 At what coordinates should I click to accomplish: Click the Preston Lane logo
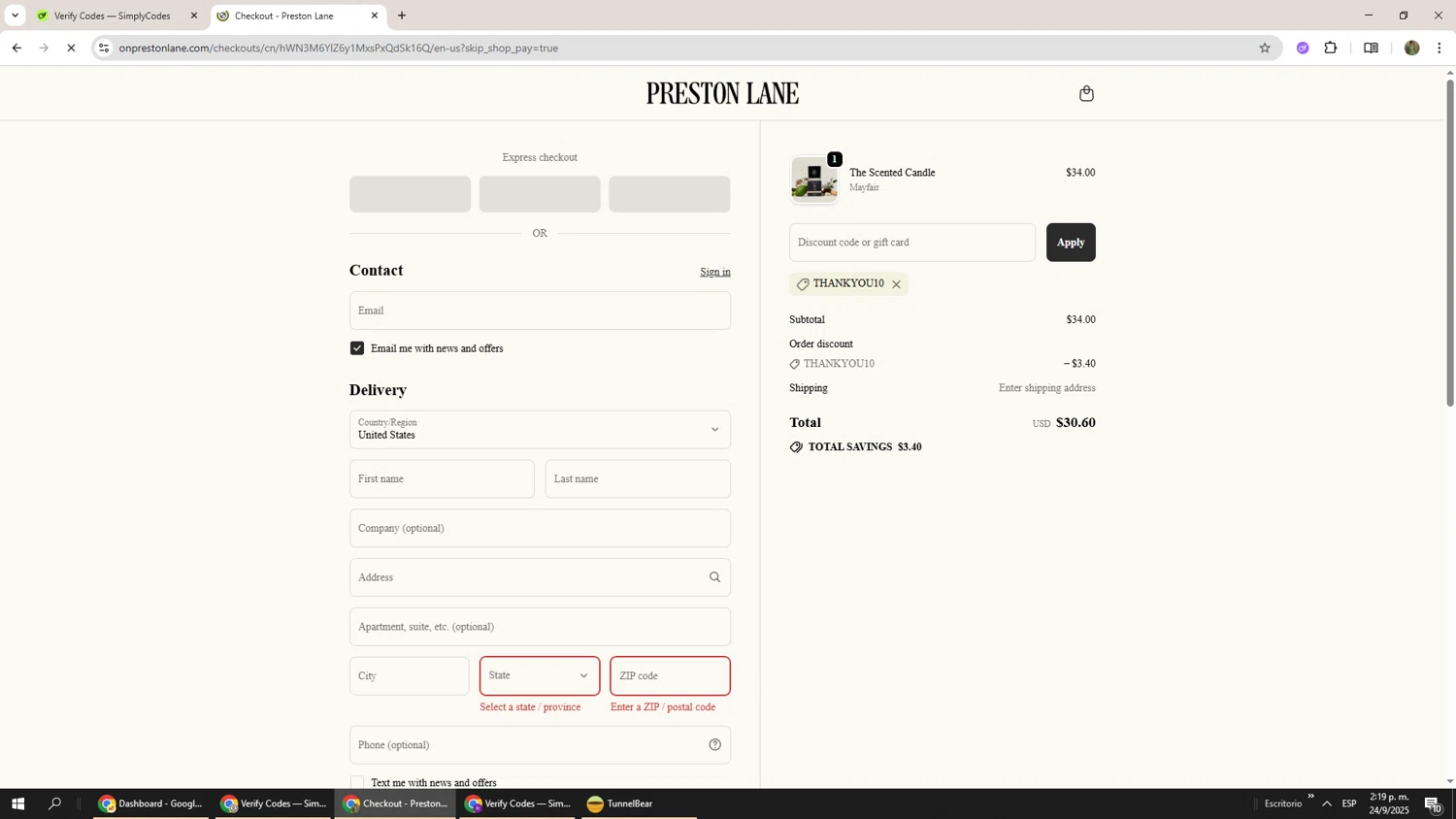[x=722, y=93]
